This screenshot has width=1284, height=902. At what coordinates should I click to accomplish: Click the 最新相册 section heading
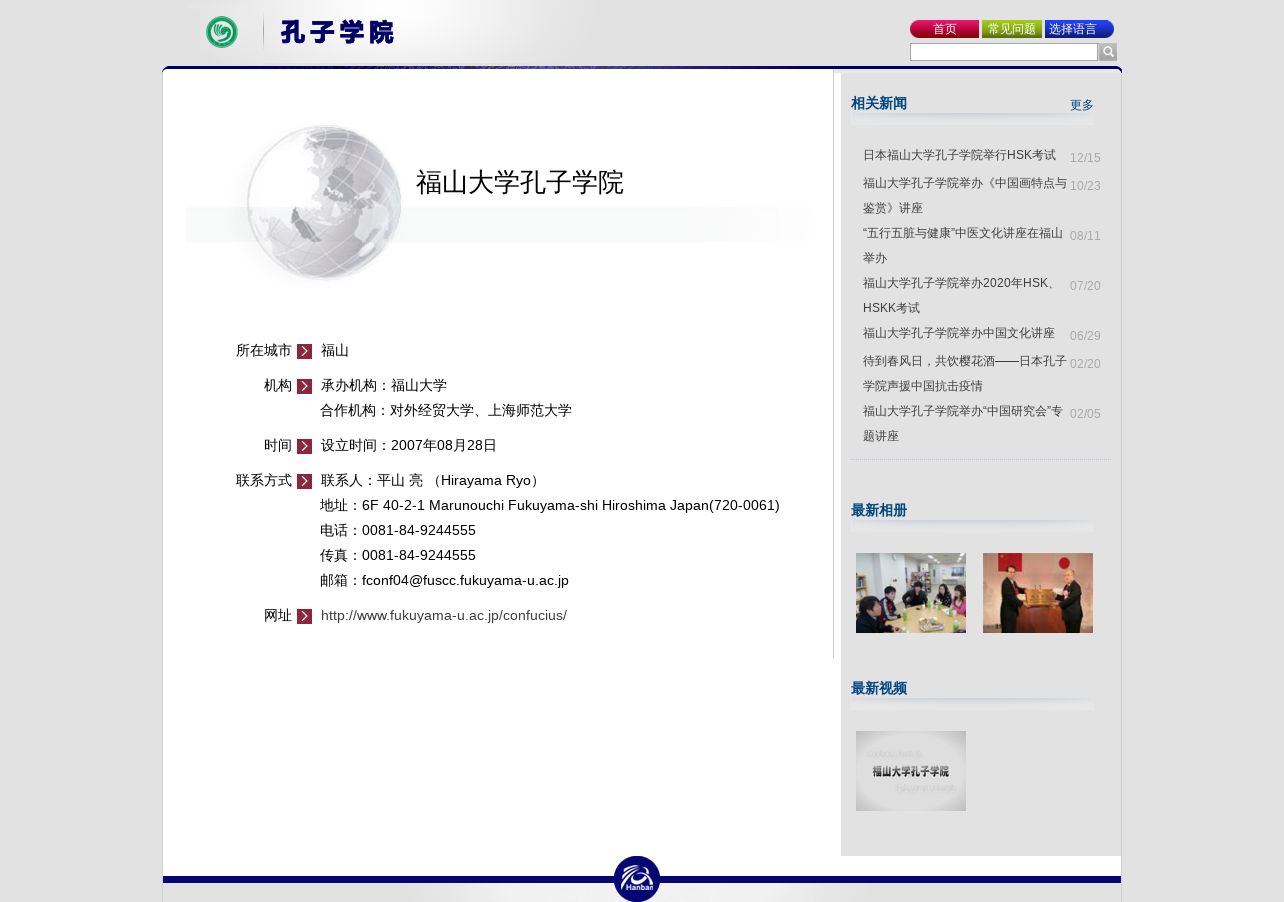coord(879,510)
